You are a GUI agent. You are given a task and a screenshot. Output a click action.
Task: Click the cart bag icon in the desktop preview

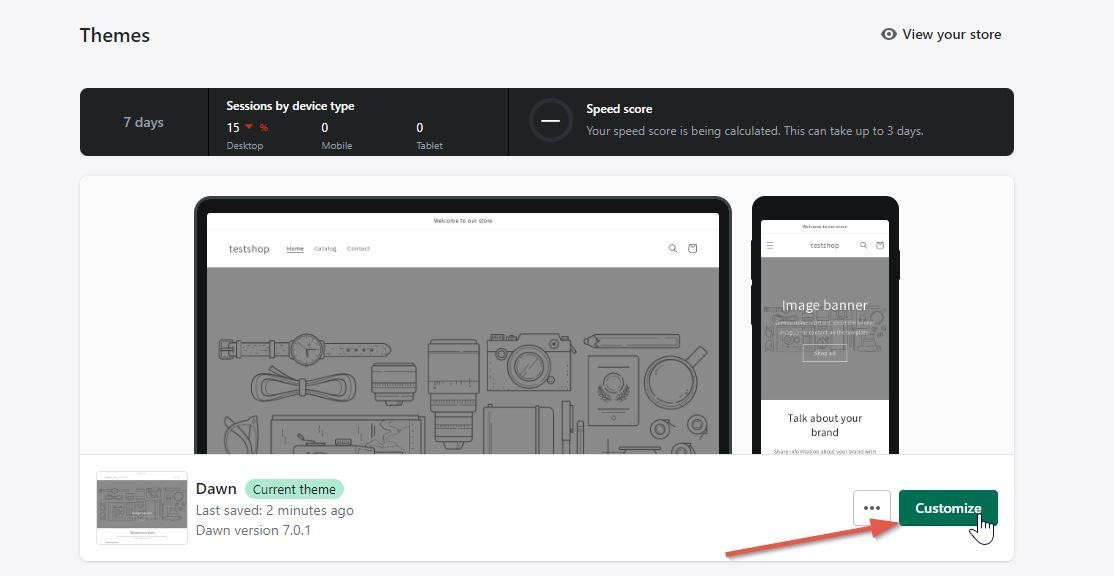coord(692,248)
